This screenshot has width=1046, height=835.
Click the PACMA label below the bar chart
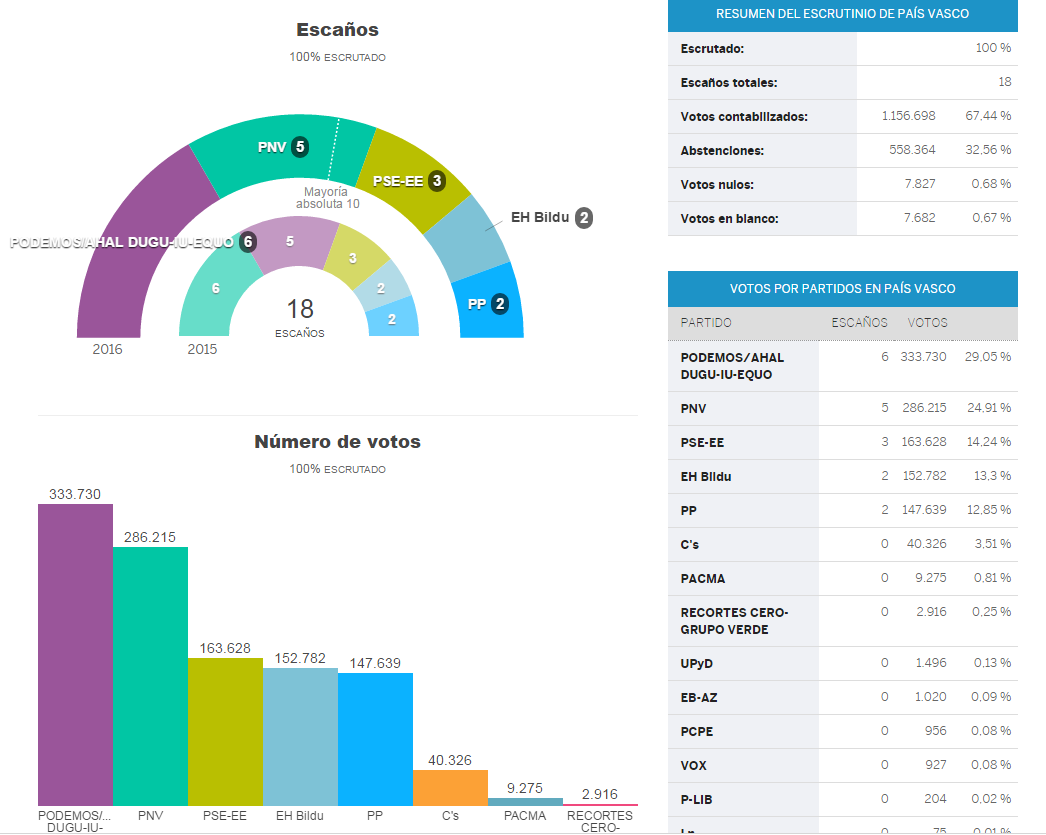(524, 815)
